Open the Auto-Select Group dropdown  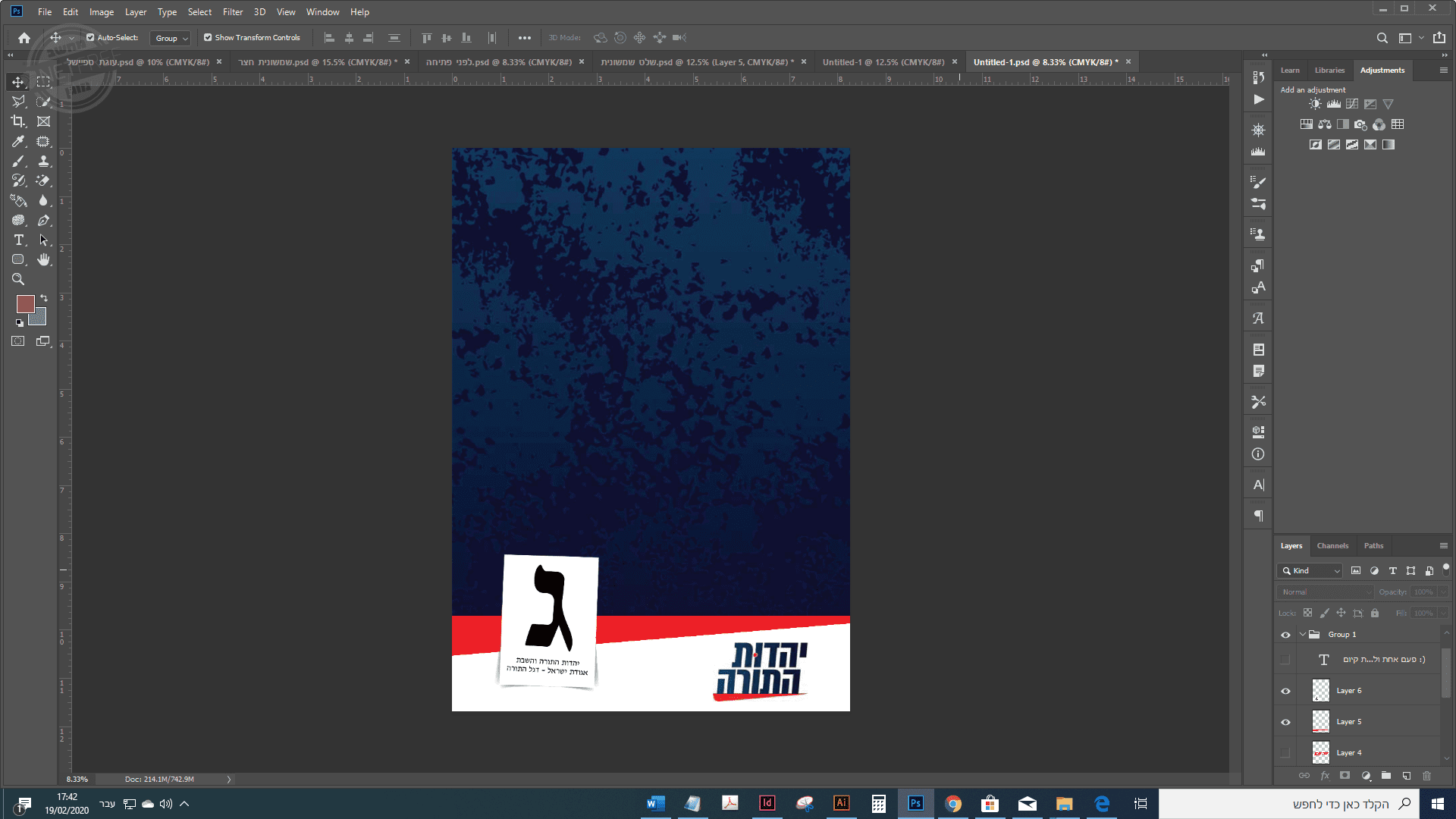coord(171,38)
